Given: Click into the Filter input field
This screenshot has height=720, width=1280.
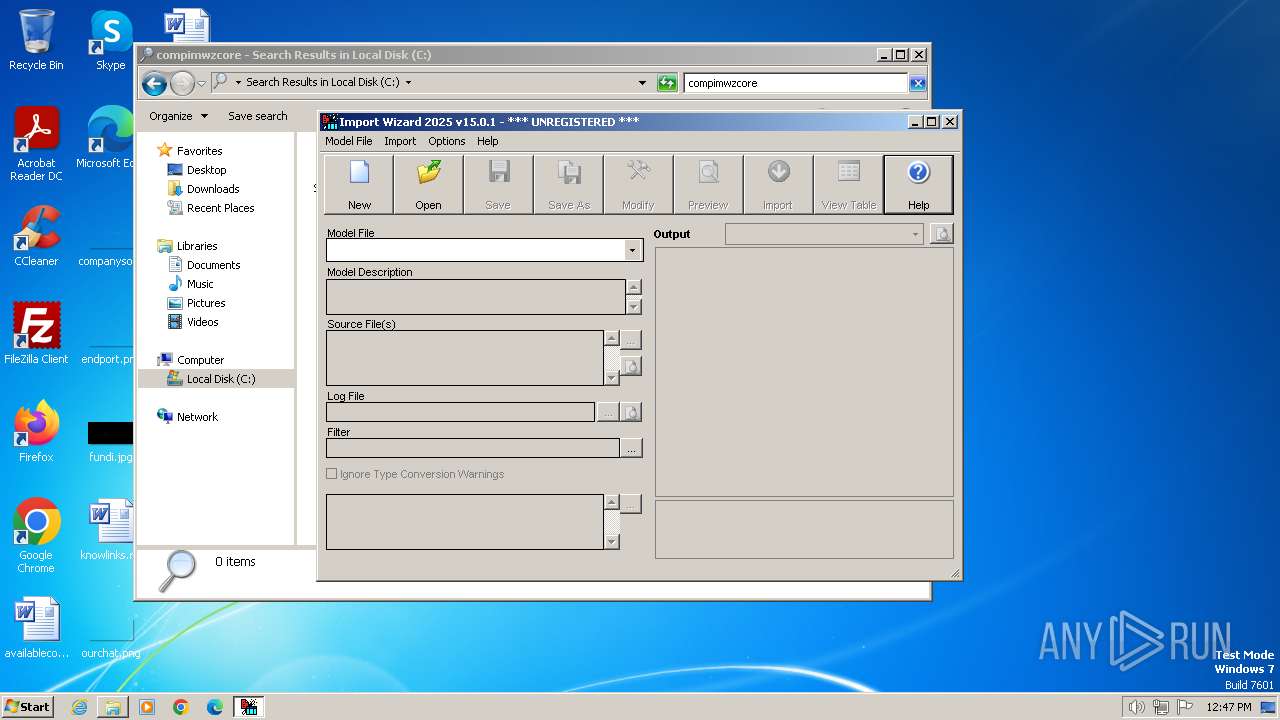Looking at the screenshot, I should (472, 448).
